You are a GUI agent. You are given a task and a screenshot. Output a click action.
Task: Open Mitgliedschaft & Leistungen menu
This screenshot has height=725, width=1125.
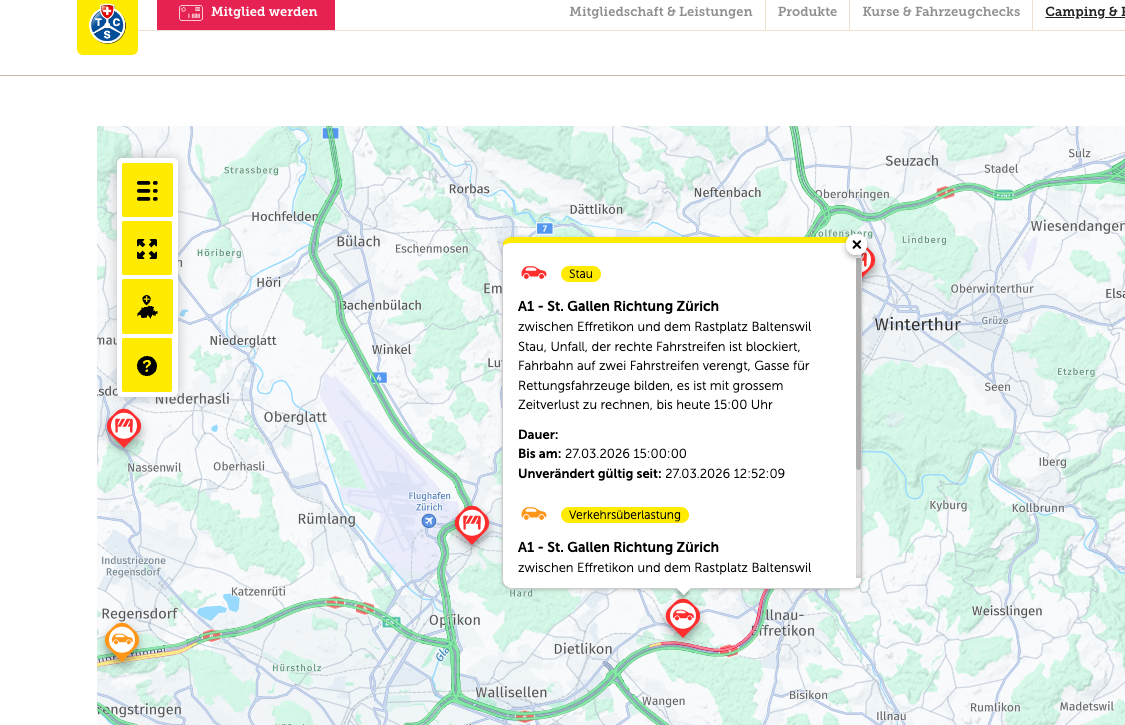660,12
